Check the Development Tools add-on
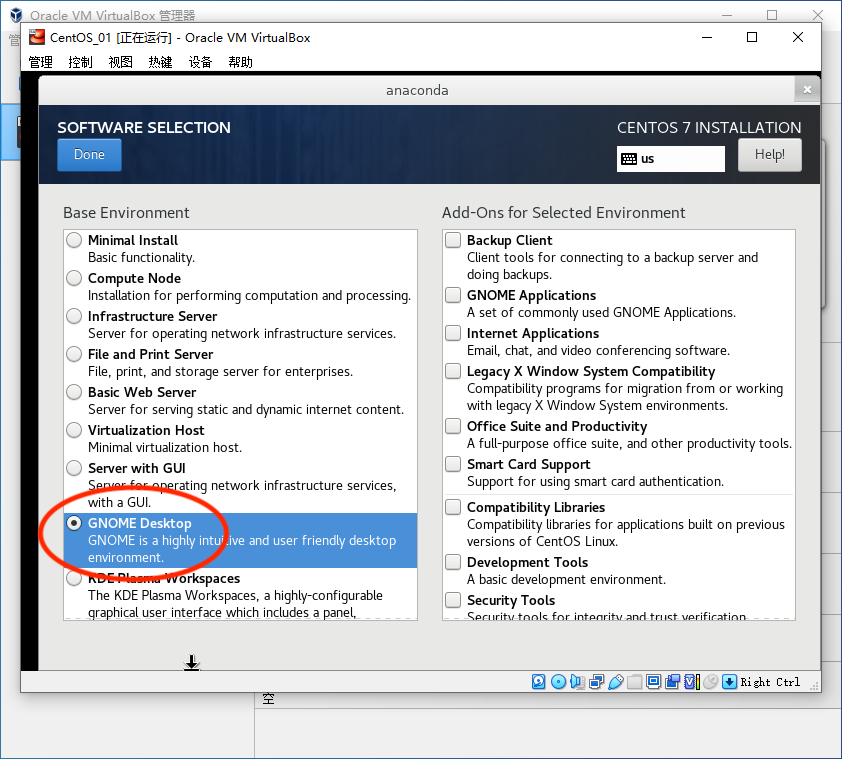Screen dimensions: 842x759 pos(453,562)
